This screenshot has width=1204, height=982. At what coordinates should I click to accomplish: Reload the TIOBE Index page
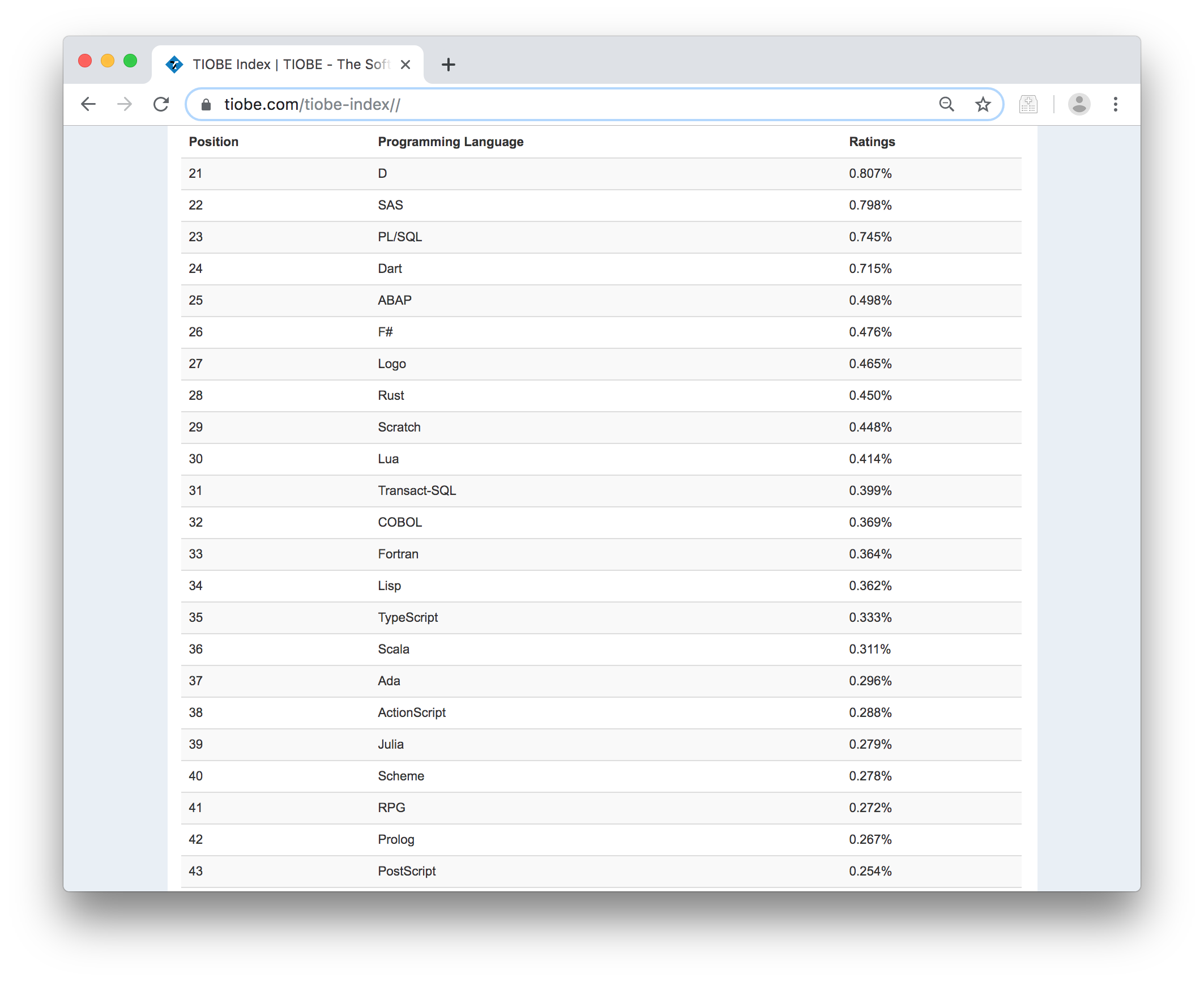161,104
